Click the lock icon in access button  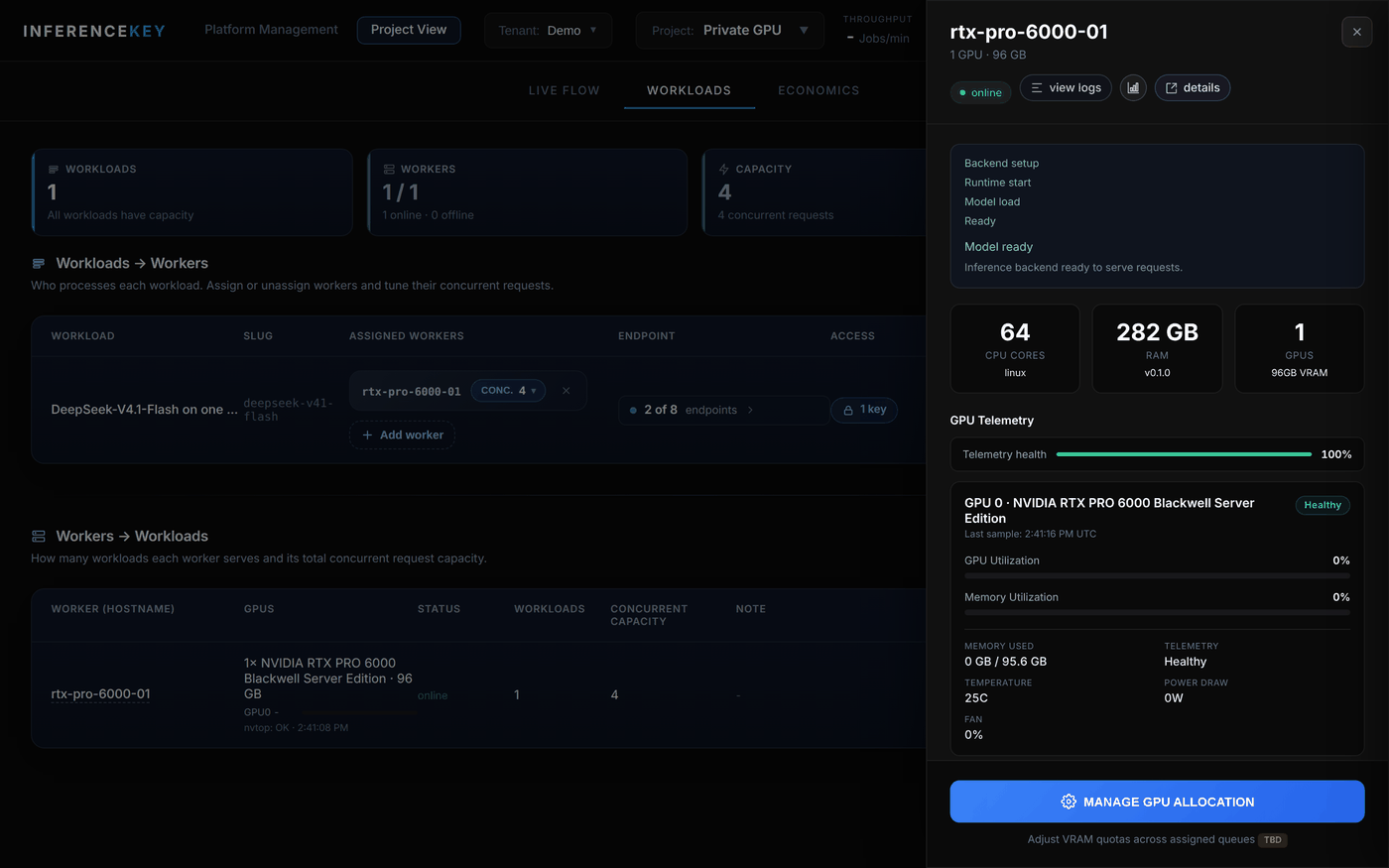848,410
